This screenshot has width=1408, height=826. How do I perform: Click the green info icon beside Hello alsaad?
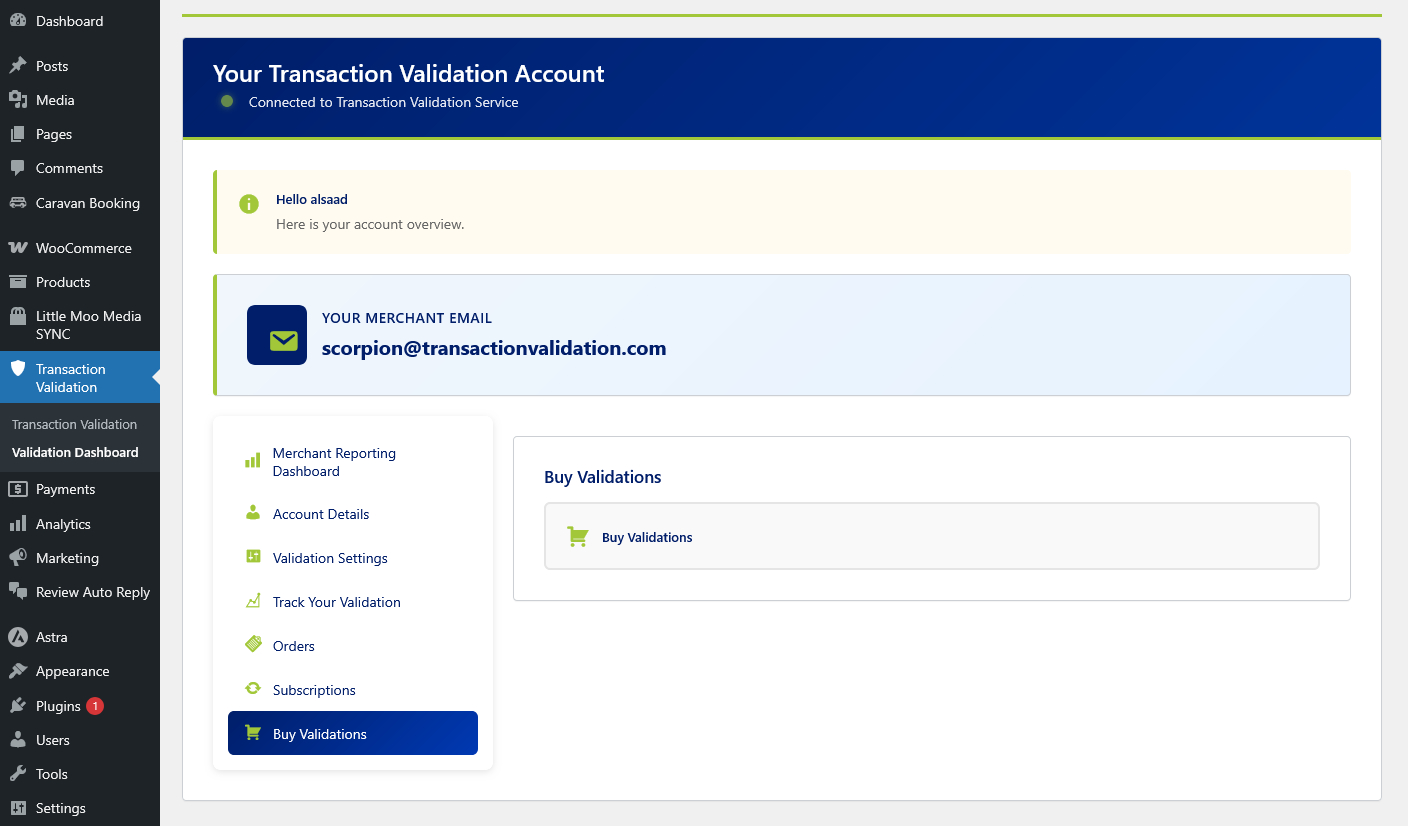[249, 204]
